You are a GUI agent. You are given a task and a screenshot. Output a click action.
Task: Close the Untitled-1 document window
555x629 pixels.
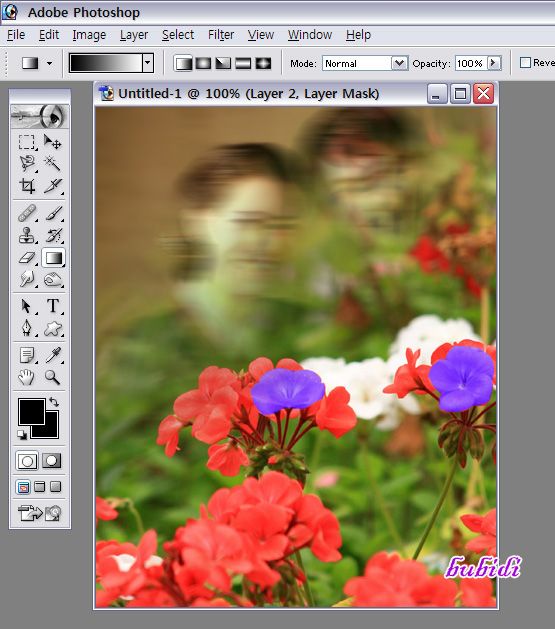(x=484, y=94)
